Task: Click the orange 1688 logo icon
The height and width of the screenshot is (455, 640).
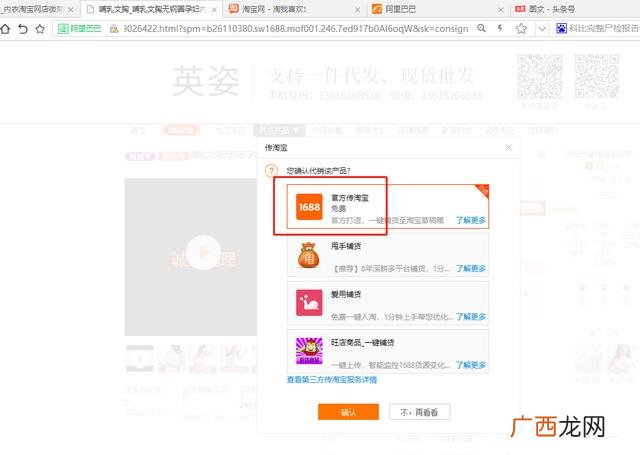Action: click(309, 207)
